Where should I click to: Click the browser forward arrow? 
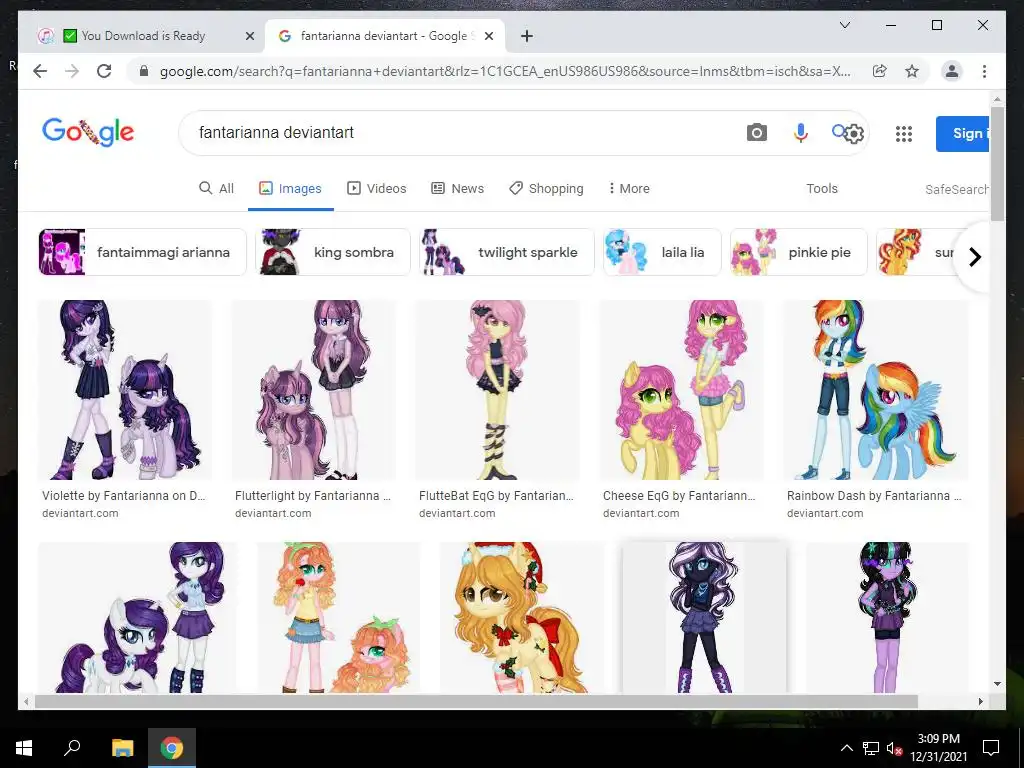tap(72, 71)
